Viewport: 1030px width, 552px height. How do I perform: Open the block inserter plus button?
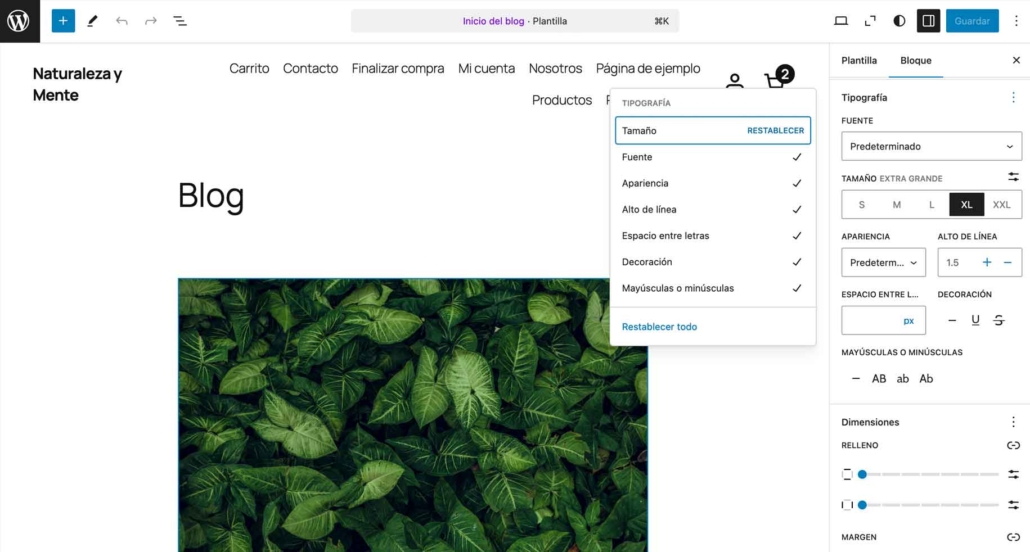click(63, 21)
